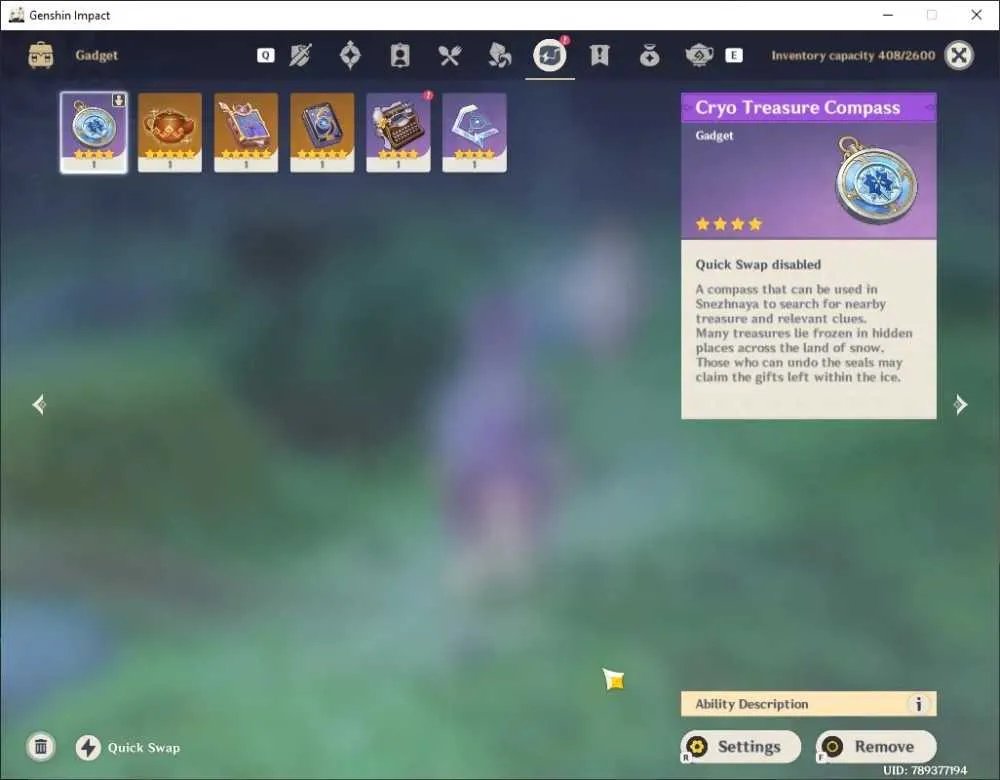
Task: Click the backpack icon beside Gadget
Action: coord(41,55)
